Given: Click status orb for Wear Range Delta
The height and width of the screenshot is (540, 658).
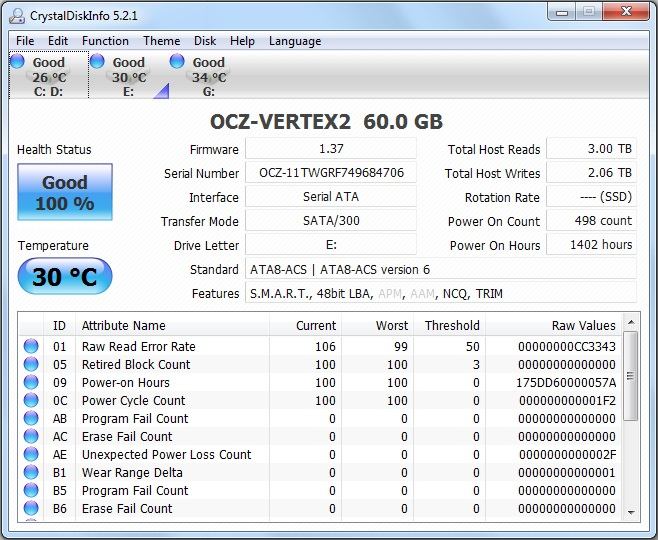Looking at the screenshot, I should 31,472.
